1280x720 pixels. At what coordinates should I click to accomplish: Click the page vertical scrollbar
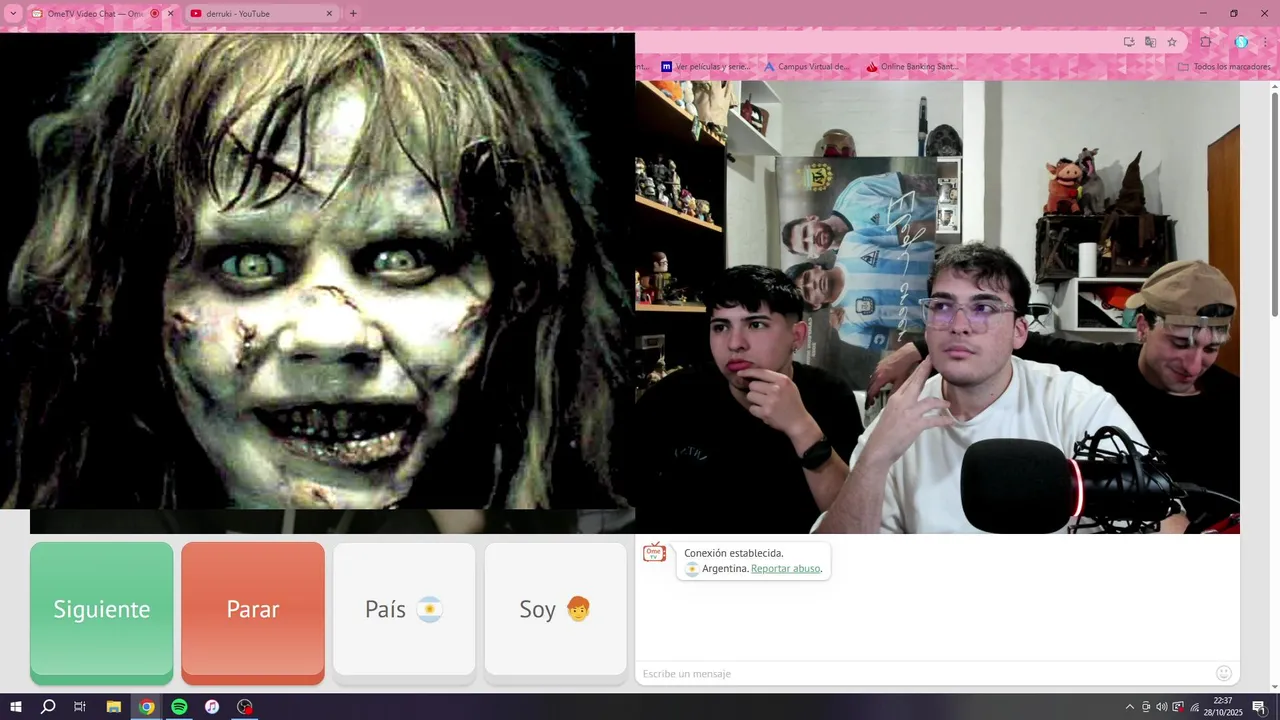pos(1274,205)
